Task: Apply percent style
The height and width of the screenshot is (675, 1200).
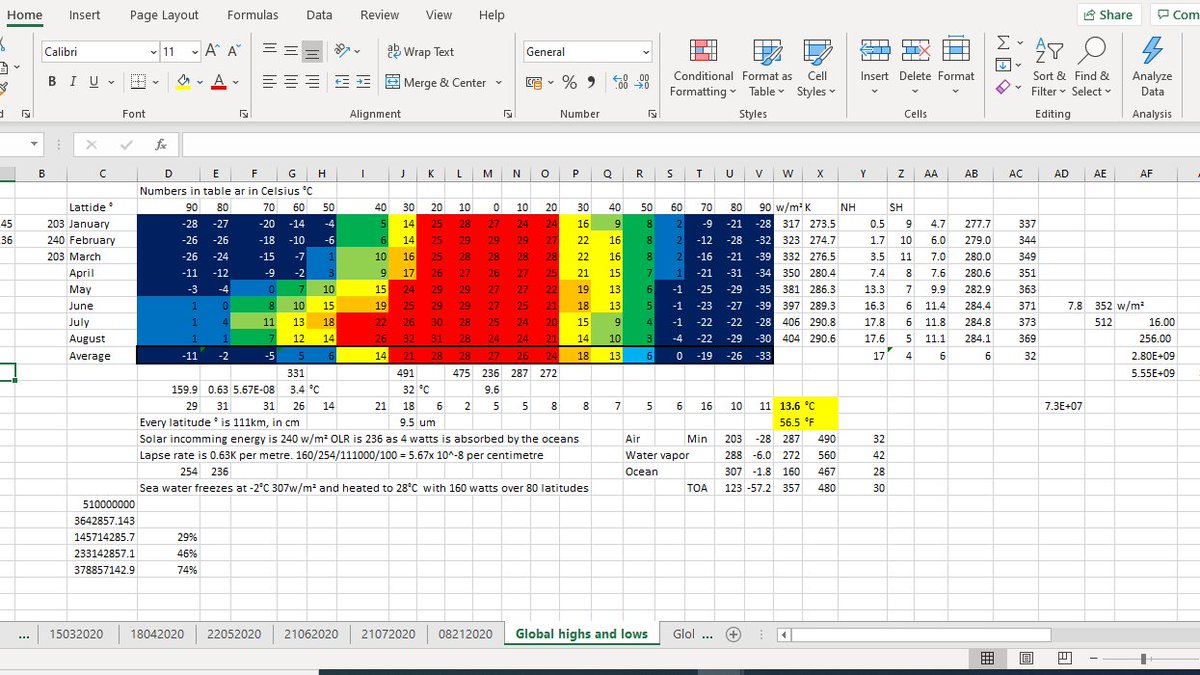Action: [569, 83]
